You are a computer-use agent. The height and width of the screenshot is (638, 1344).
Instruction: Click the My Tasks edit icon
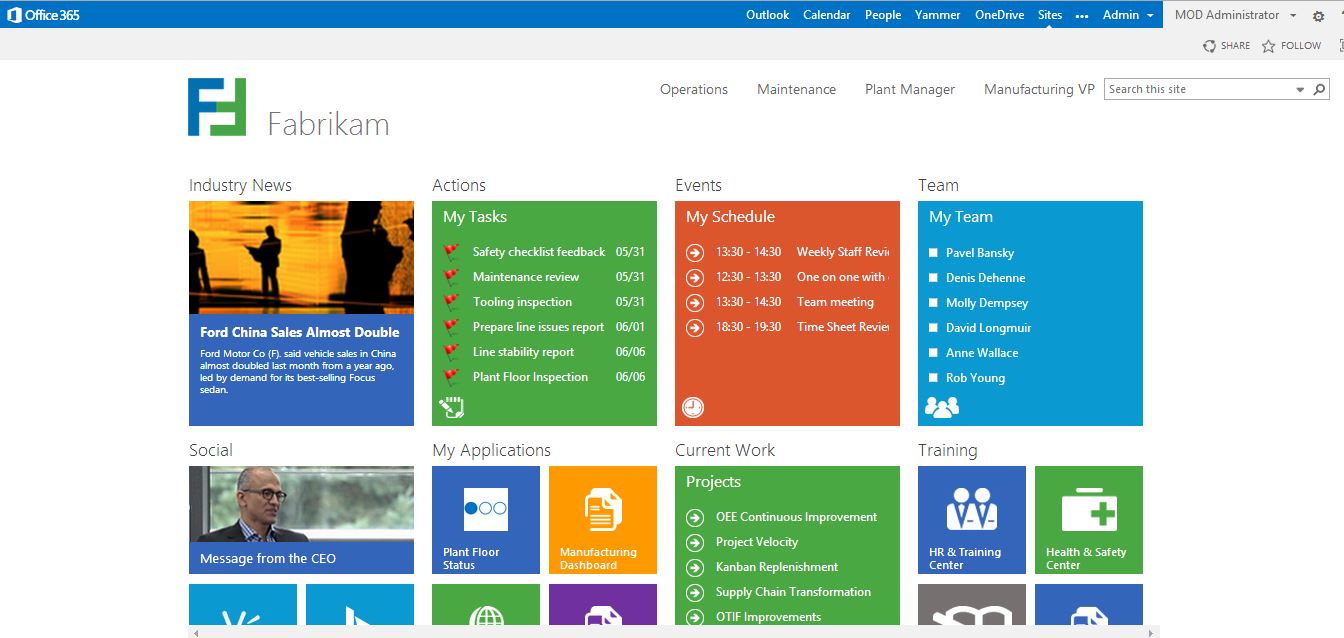[x=452, y=407]
